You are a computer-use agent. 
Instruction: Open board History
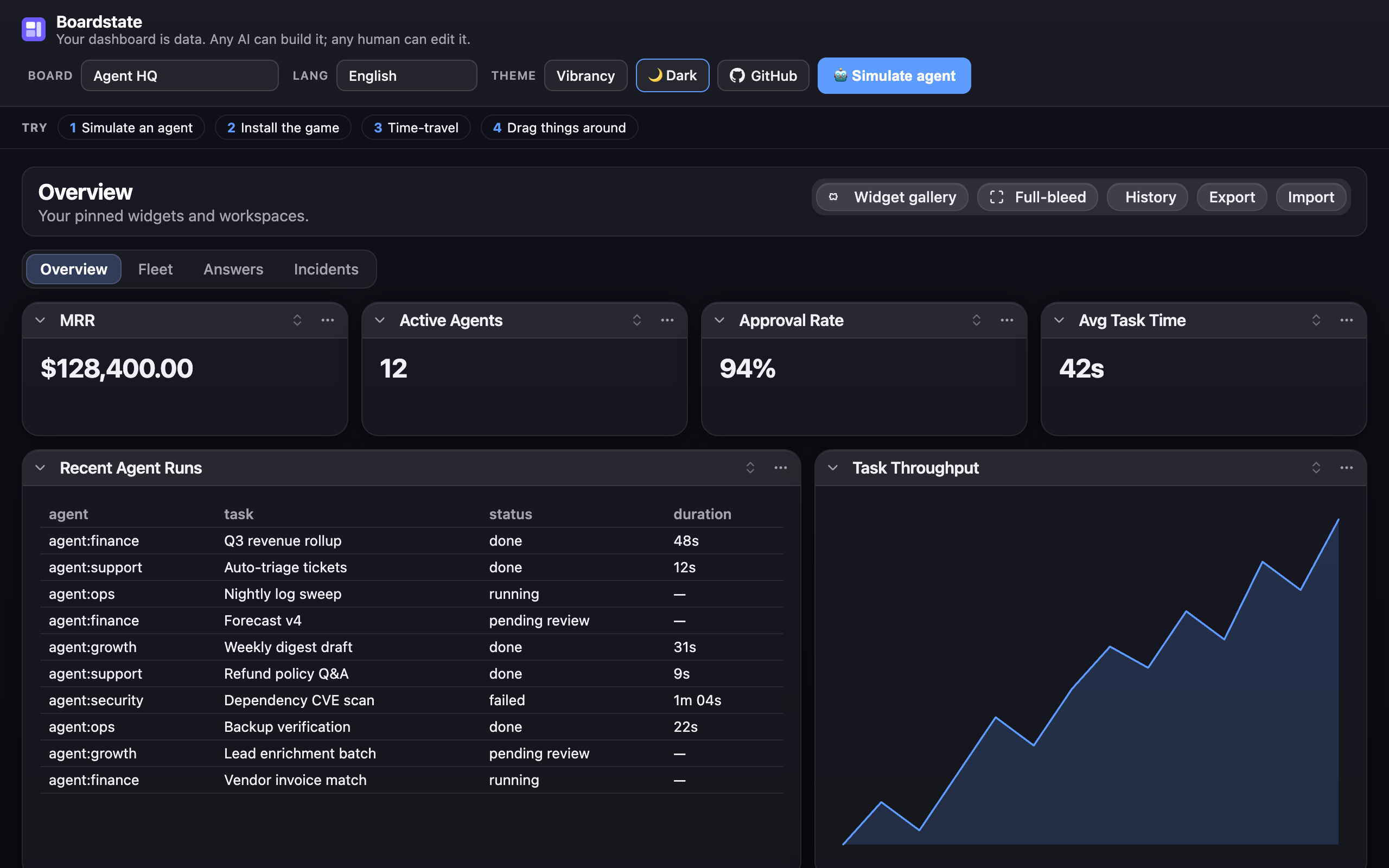[x=1147, y=197]
